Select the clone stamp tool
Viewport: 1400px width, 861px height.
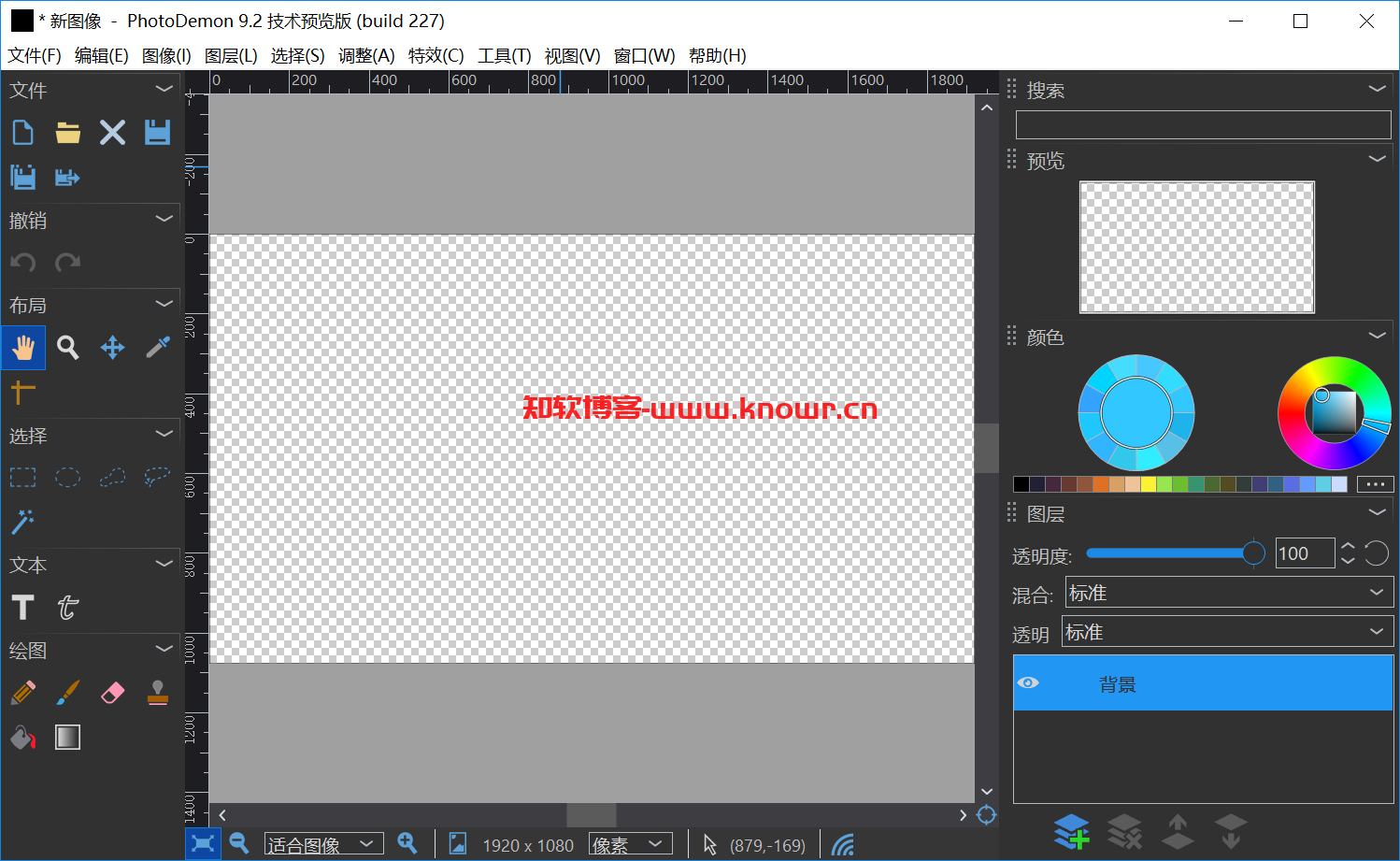[157, 693]
